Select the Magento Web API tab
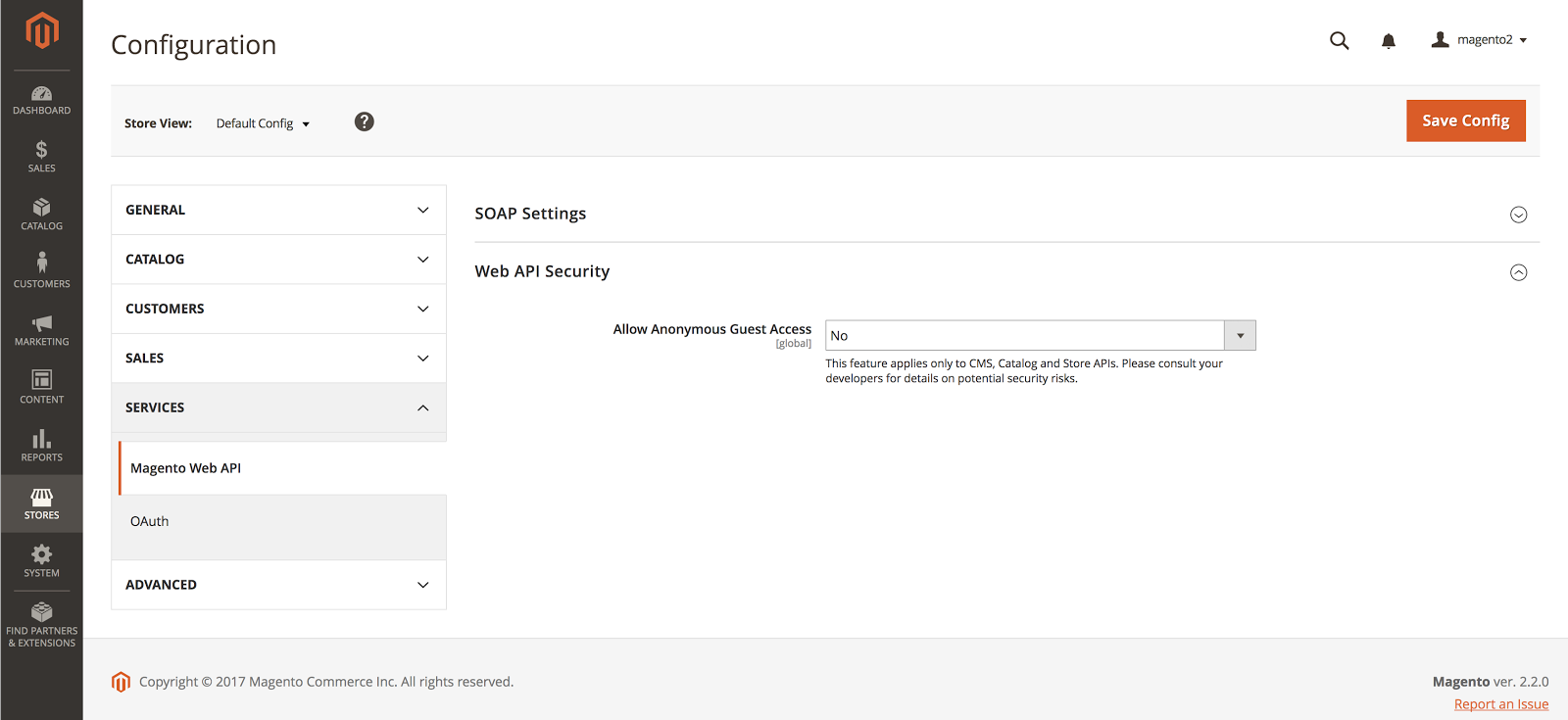 282,468
